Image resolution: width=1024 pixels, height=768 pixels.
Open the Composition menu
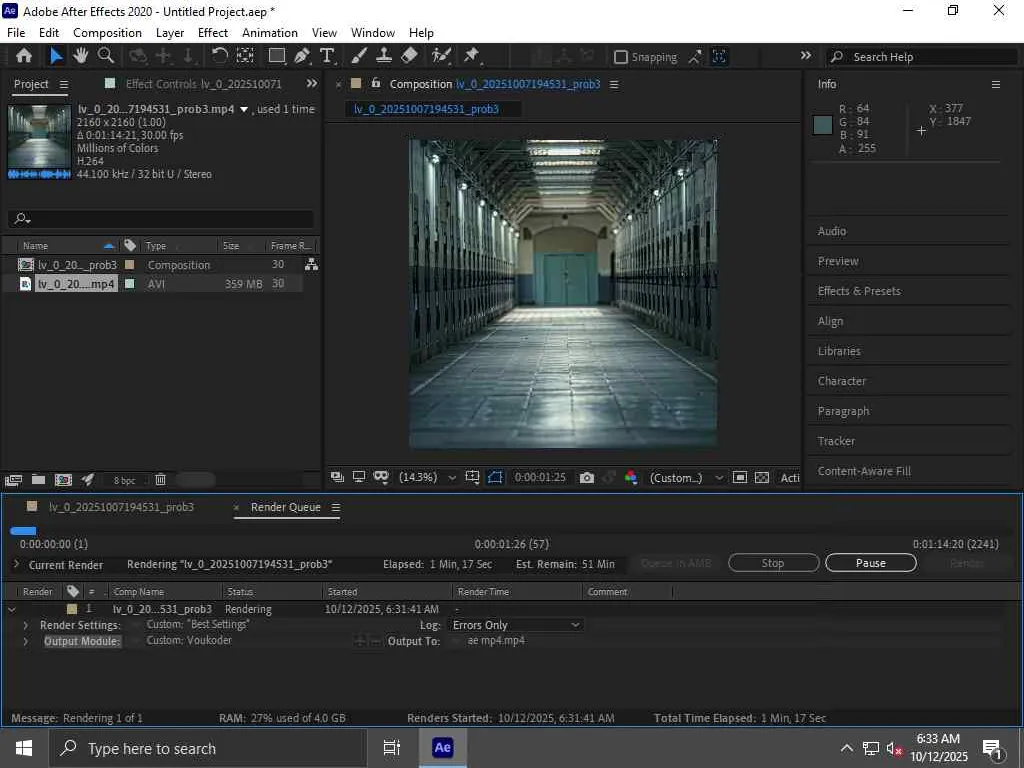point(107,33)
